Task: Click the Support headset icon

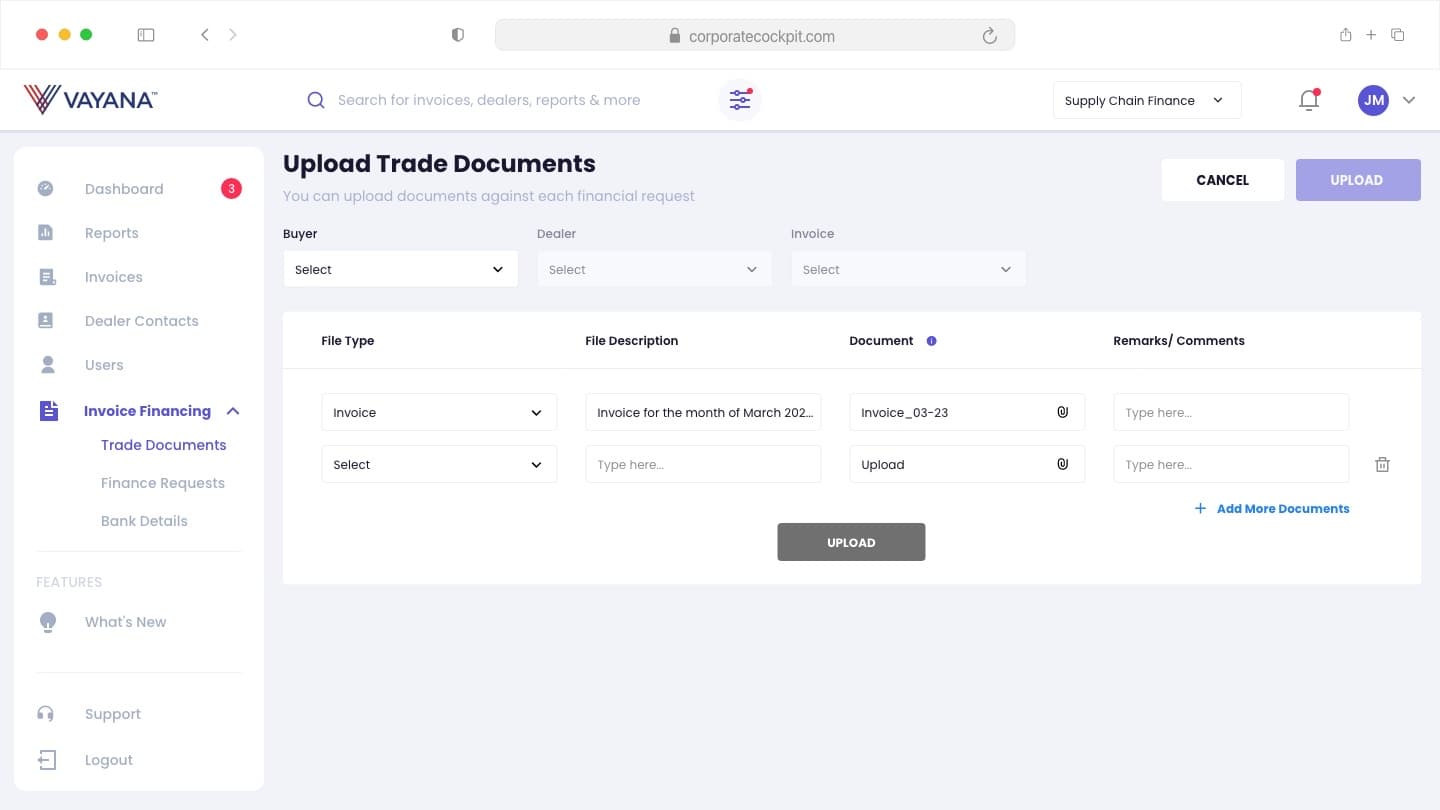Action: pyautogui.click(x=46, y=714)
